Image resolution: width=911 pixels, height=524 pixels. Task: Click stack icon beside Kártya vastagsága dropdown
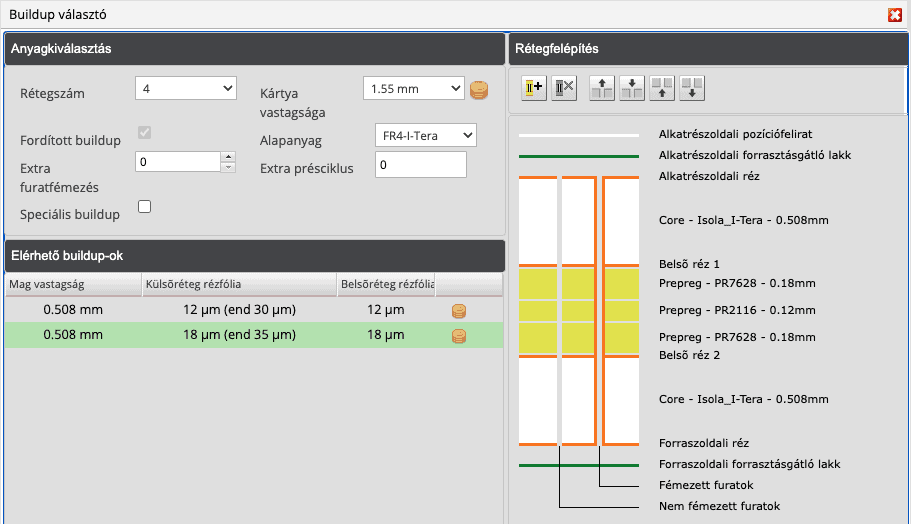(479, 90)
